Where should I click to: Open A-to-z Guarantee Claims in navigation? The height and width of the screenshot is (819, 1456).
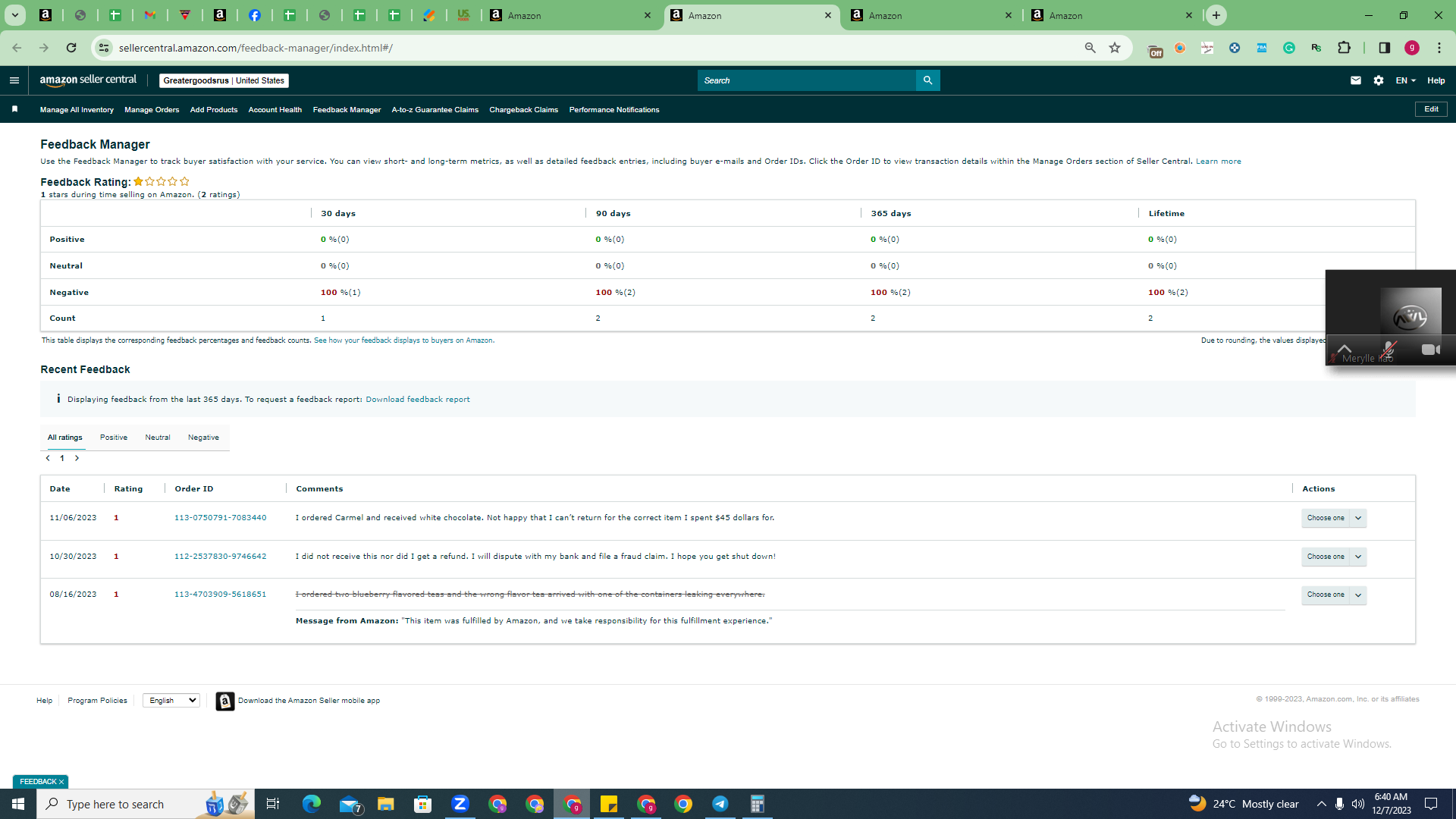tap(435, 110)
